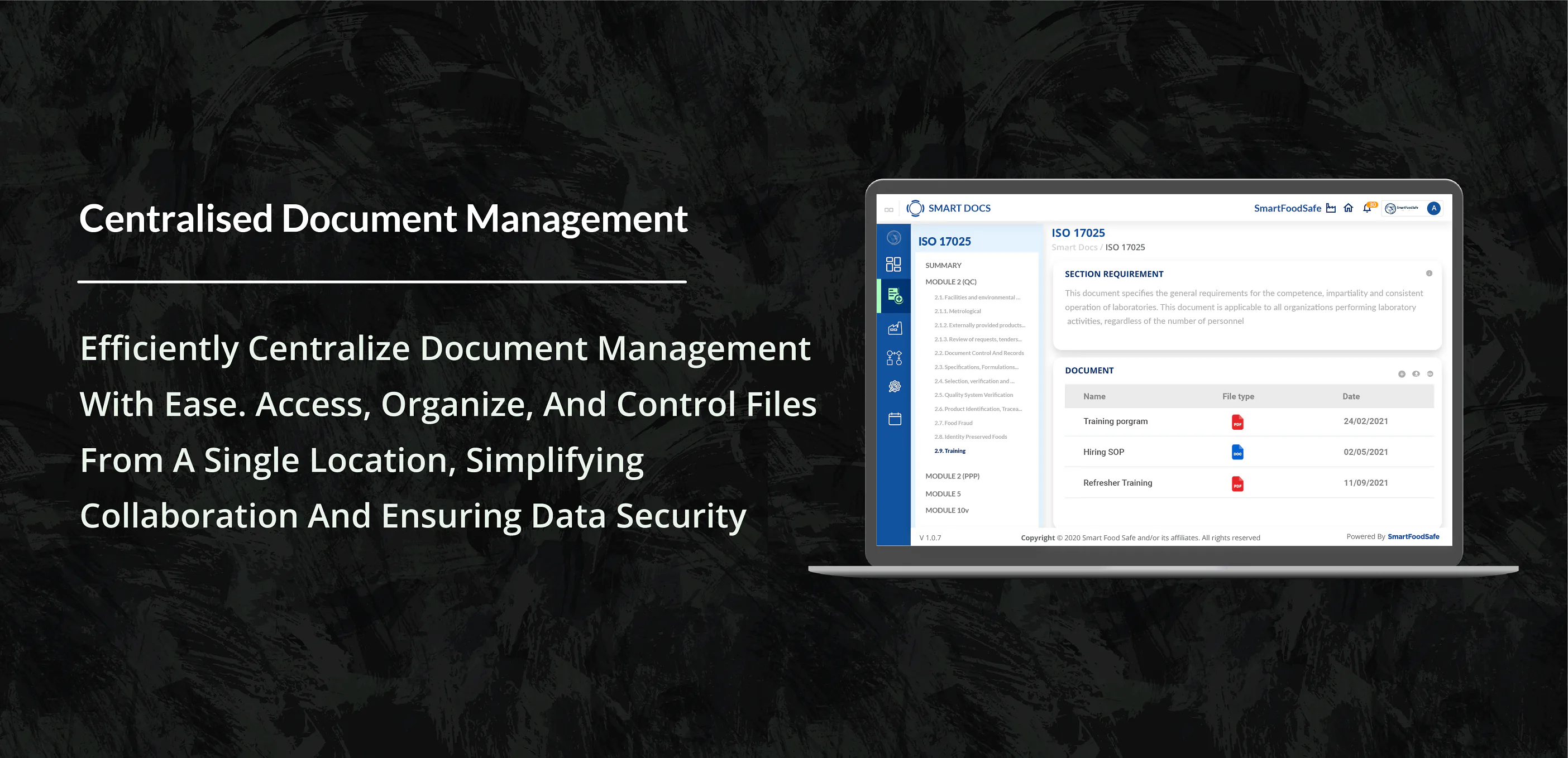The image size is (1568, 758).
Task: Click the Name column header
Action: (x=1094, y=396)
